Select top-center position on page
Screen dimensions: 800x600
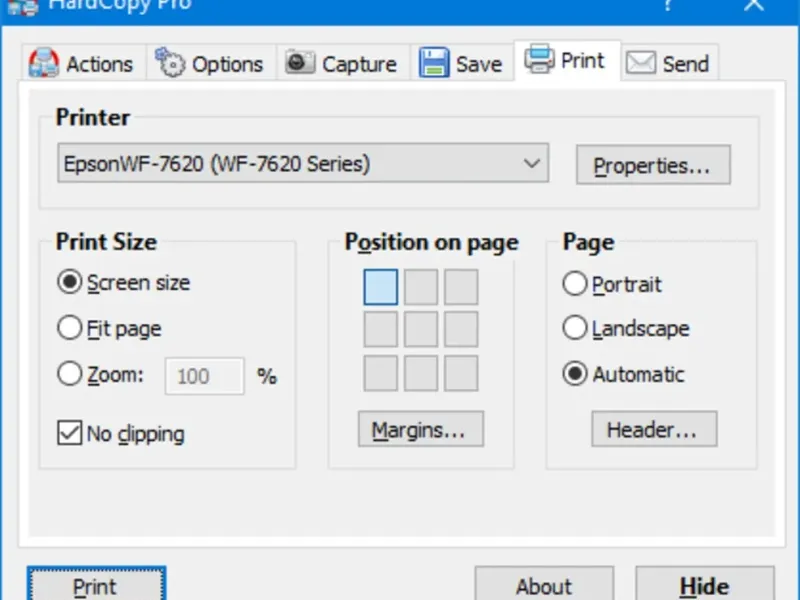421,287
